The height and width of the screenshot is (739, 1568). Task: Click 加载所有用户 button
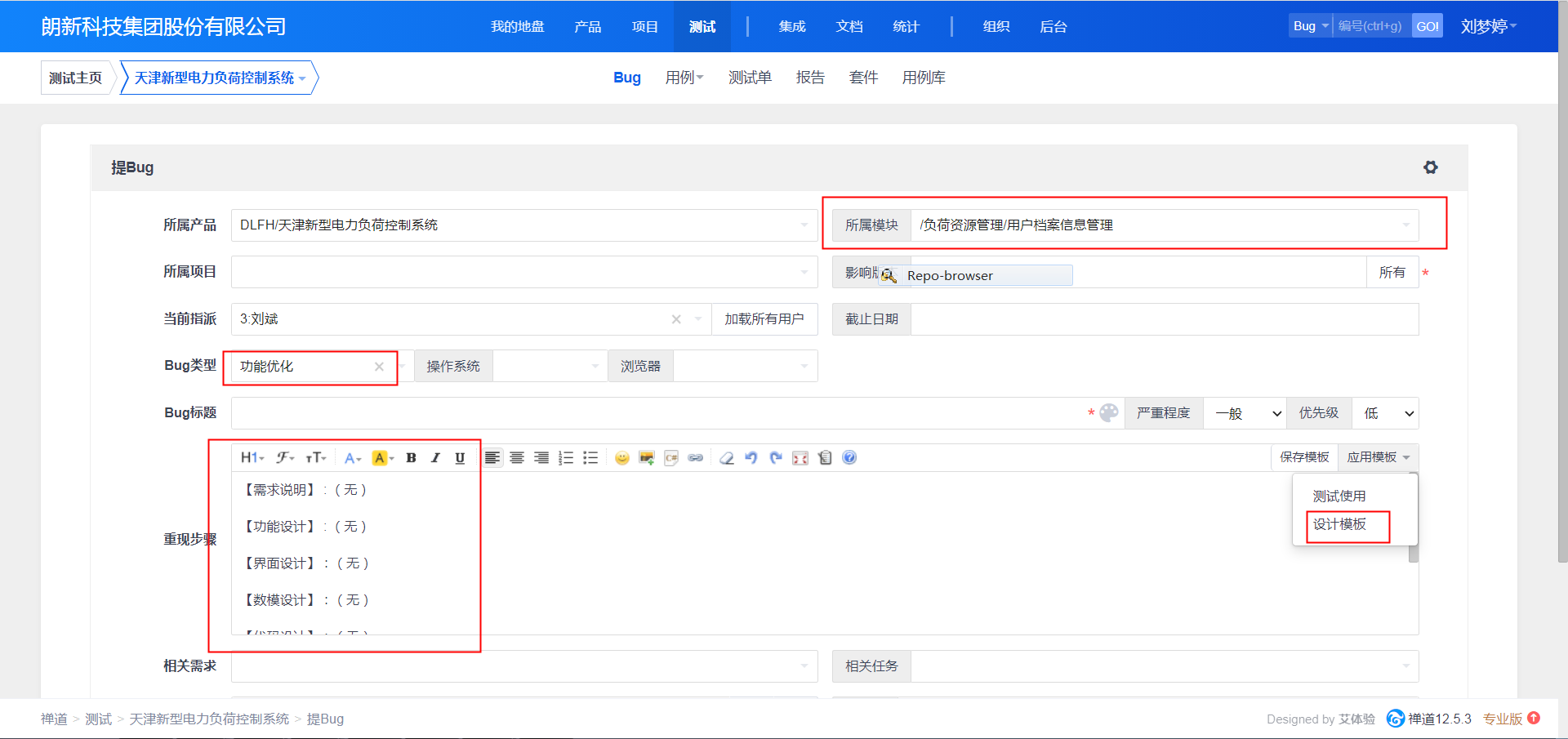tap(764, 319)
